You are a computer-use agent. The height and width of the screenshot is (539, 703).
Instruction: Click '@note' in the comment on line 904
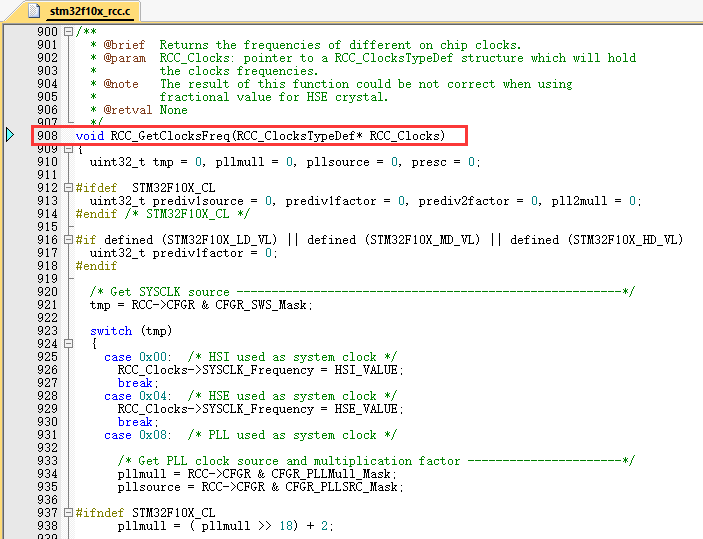[x=121, y=84]
